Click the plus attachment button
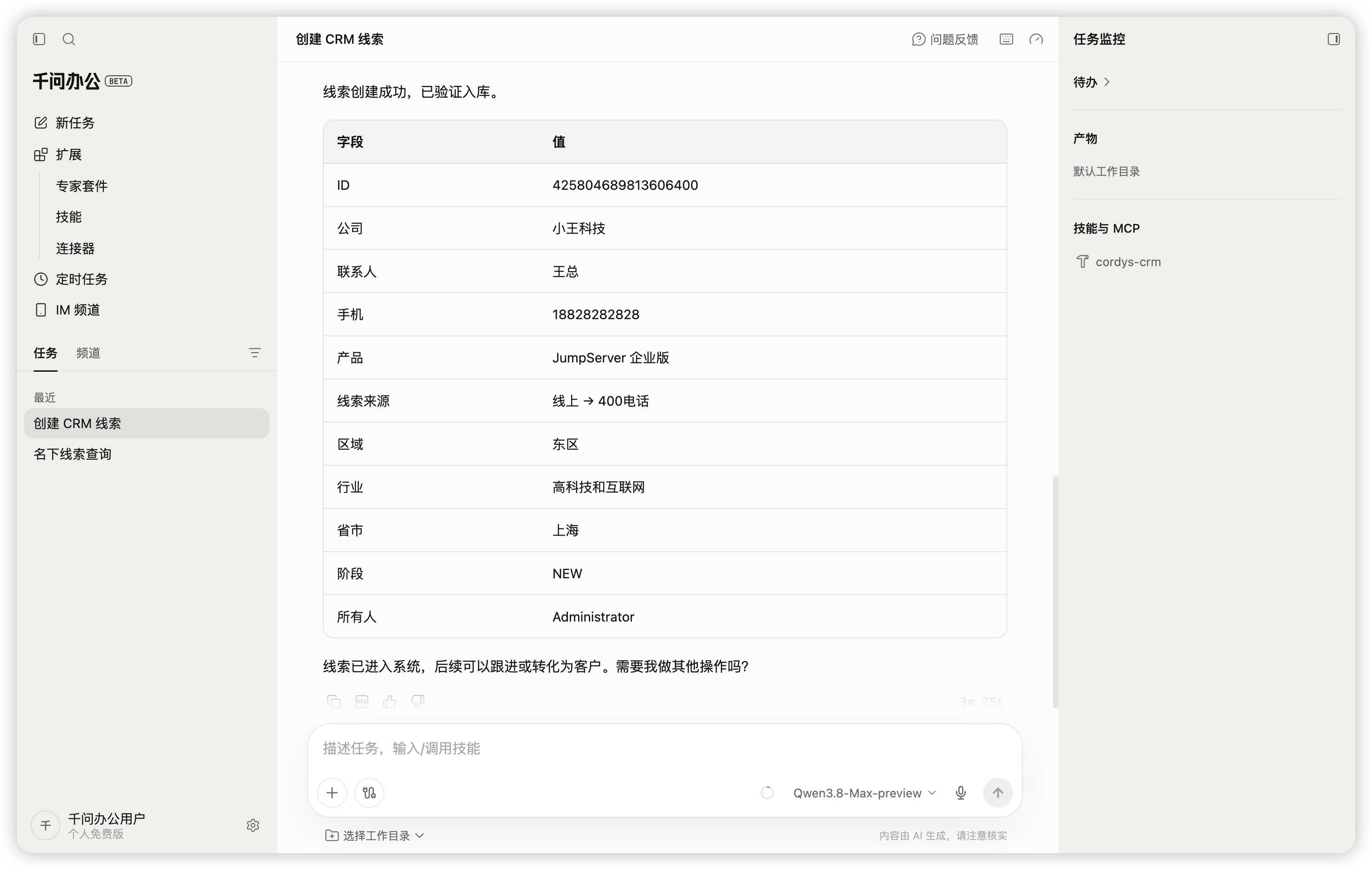 (x=332, y=792)
